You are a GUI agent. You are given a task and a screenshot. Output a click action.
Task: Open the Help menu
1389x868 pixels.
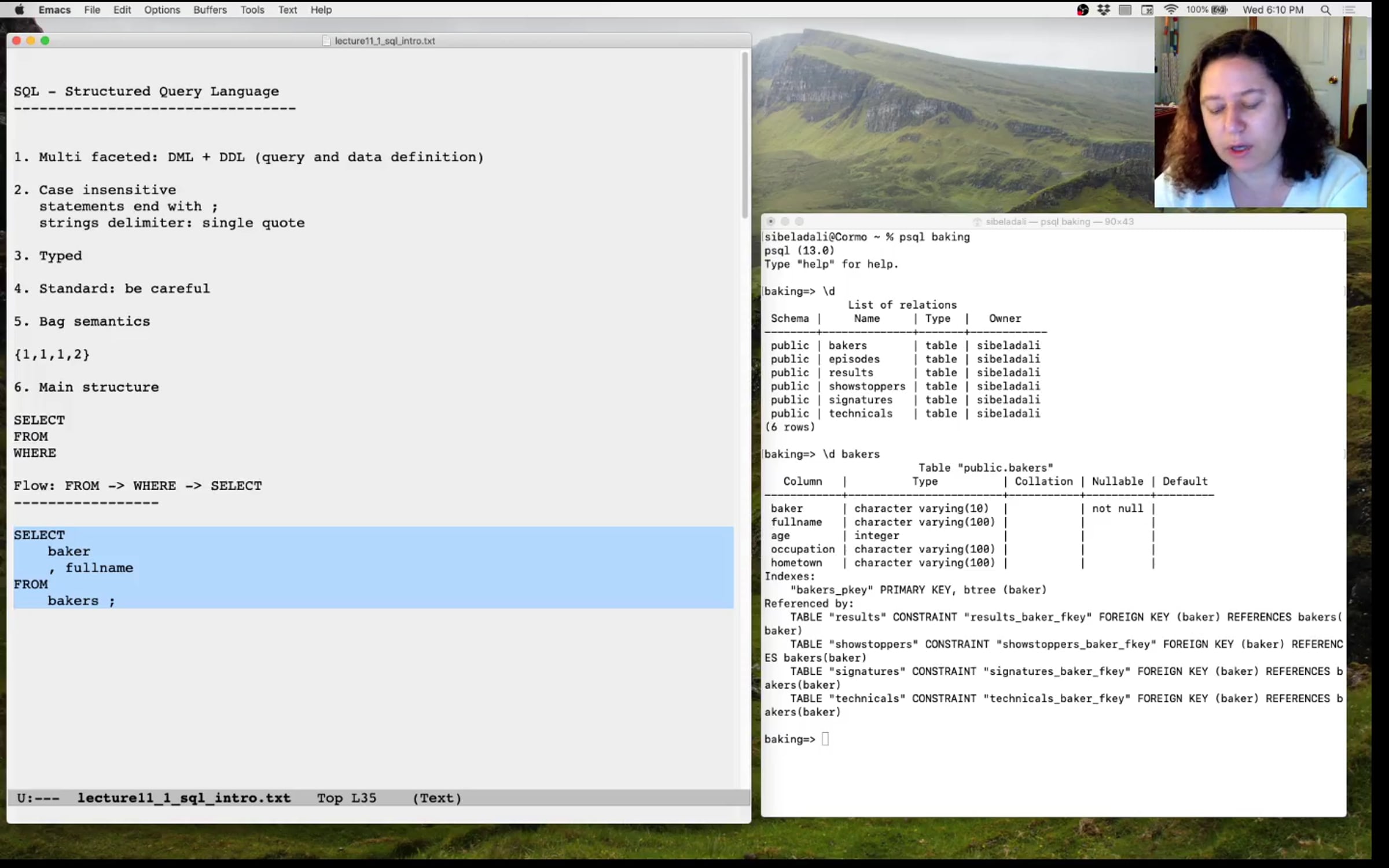(x=321, y=10)
